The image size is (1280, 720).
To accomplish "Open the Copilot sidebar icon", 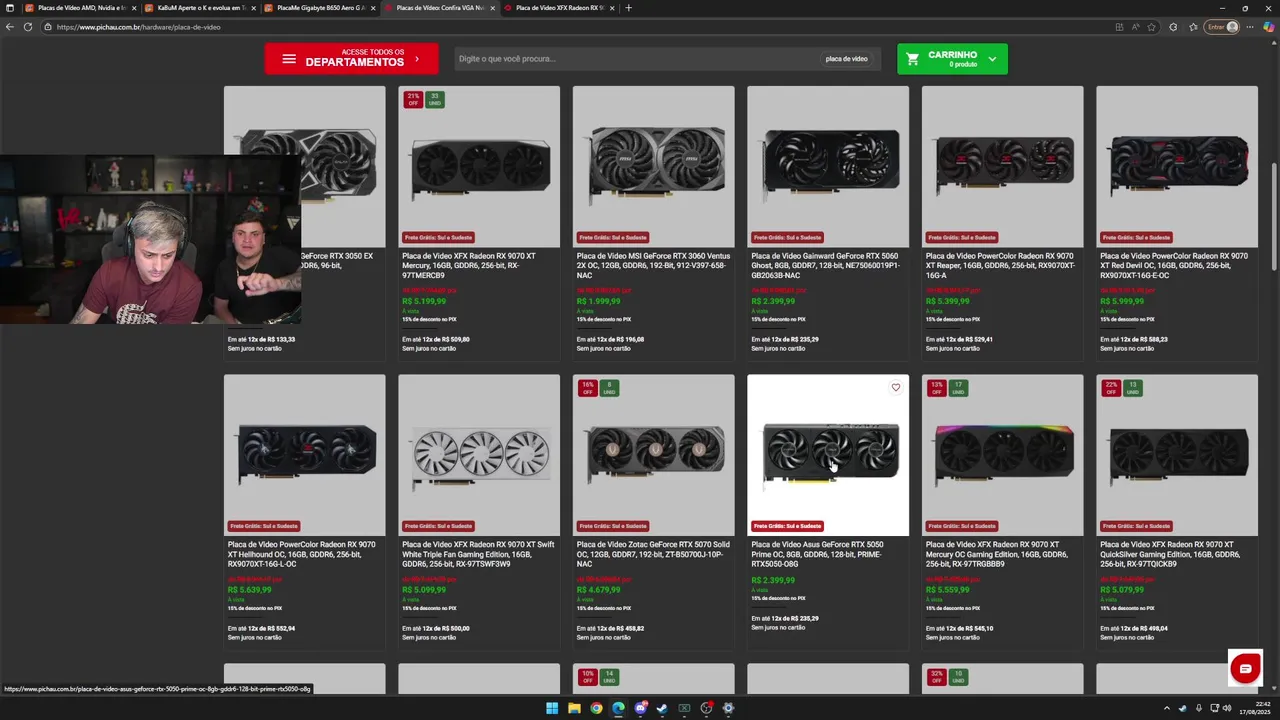I will (1269, 27).
